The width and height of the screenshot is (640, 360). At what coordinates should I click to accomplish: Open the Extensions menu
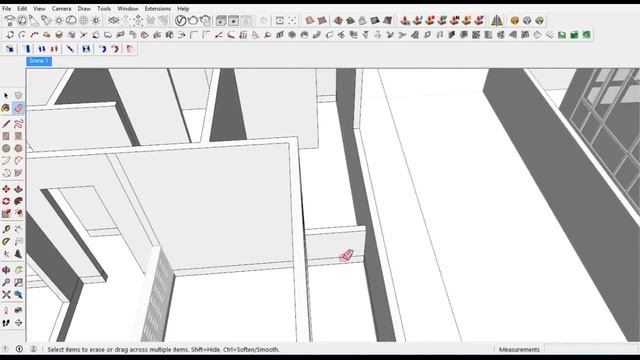pos(158,8)
